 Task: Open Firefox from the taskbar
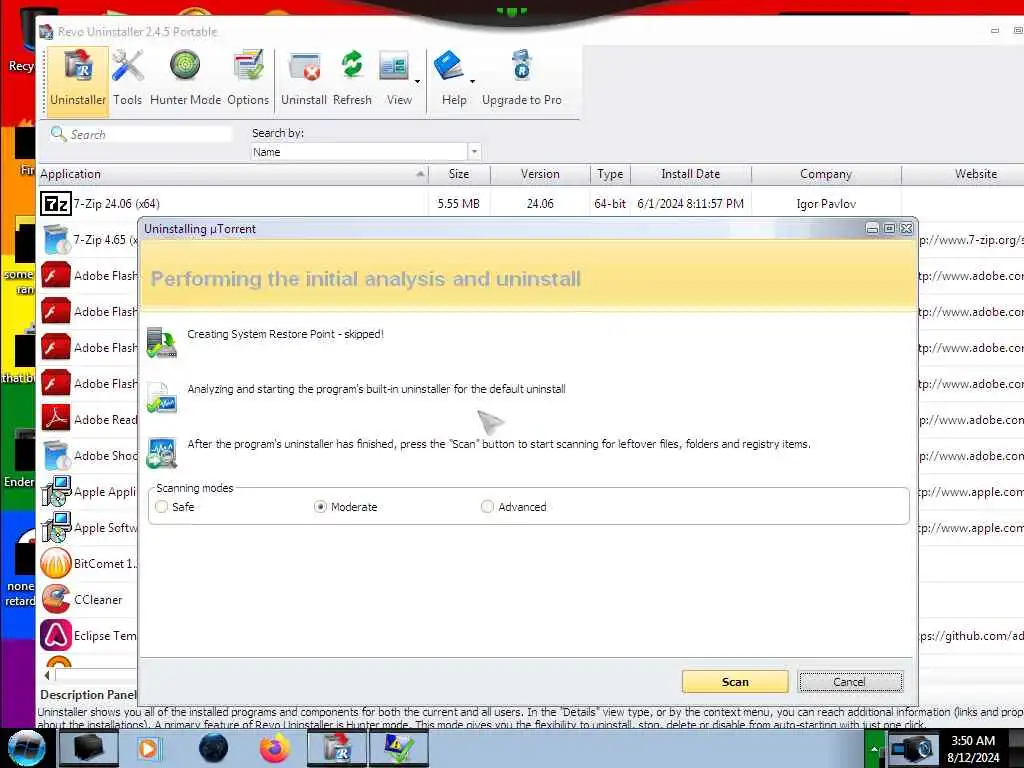(x=274, y=748)
